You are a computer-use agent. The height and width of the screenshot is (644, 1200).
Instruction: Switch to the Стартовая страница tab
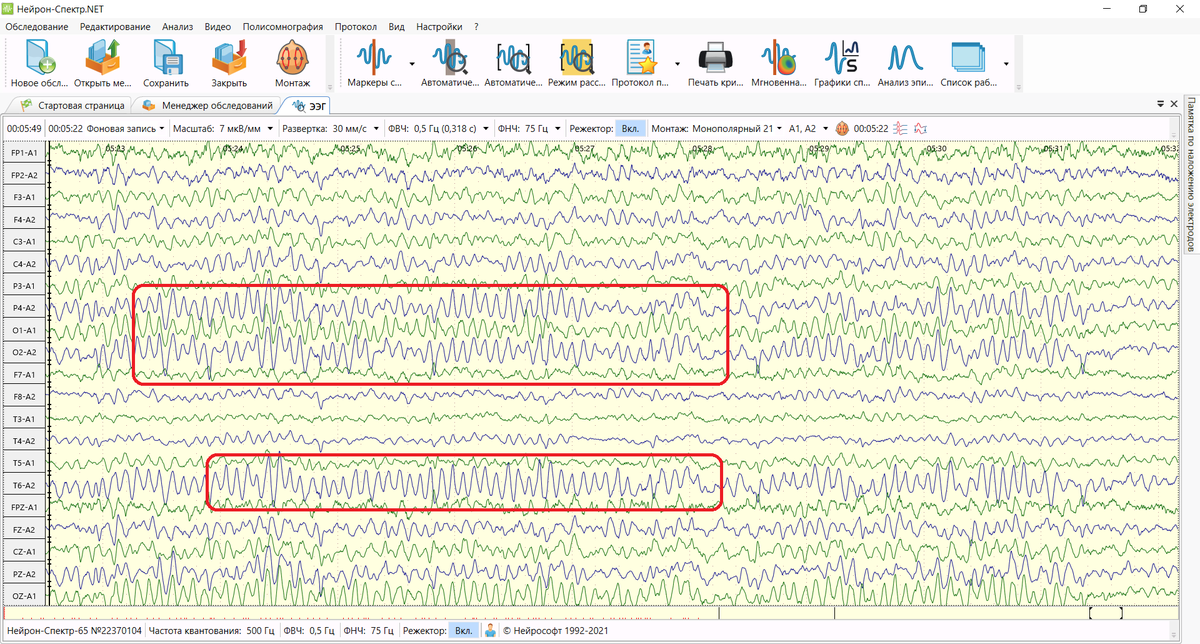73,104
